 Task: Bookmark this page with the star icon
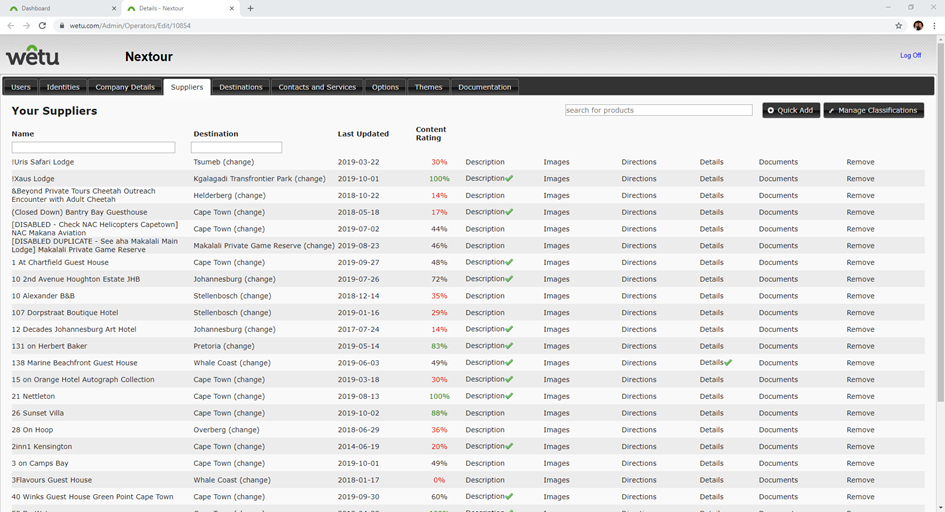(x=899, y=25)
